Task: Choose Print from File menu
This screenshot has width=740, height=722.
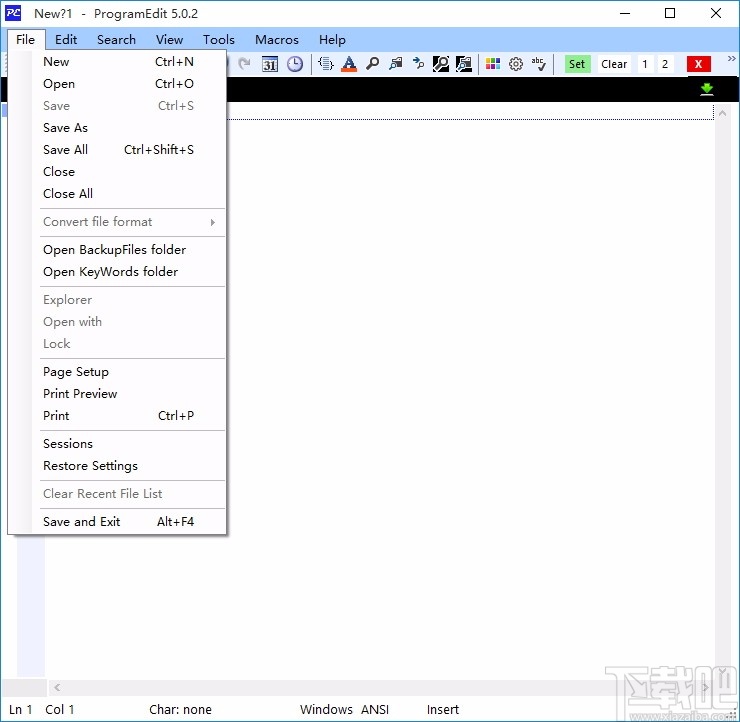Action: [117, 416]
